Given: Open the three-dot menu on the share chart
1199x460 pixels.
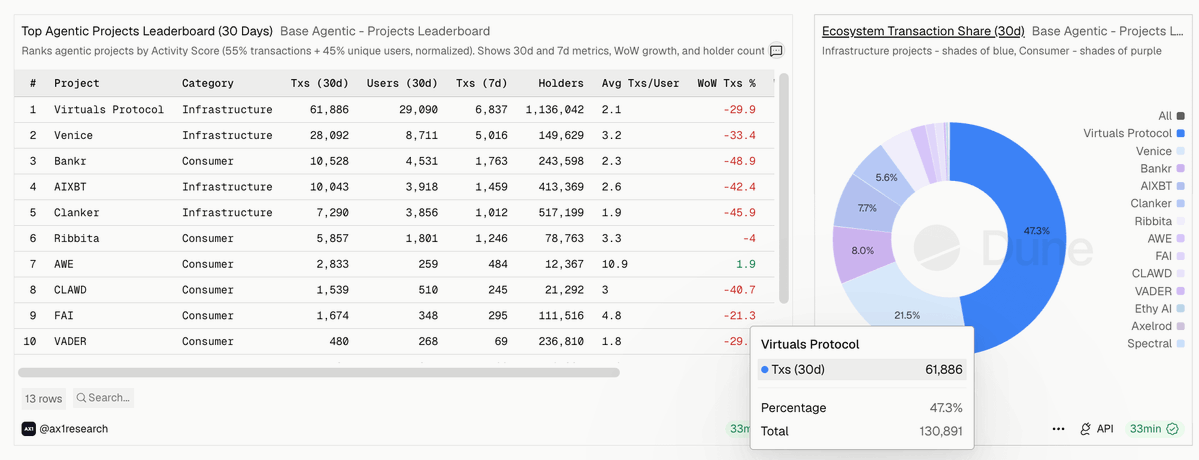Looking at the screenshot, I should click(x=1058, y=429).
